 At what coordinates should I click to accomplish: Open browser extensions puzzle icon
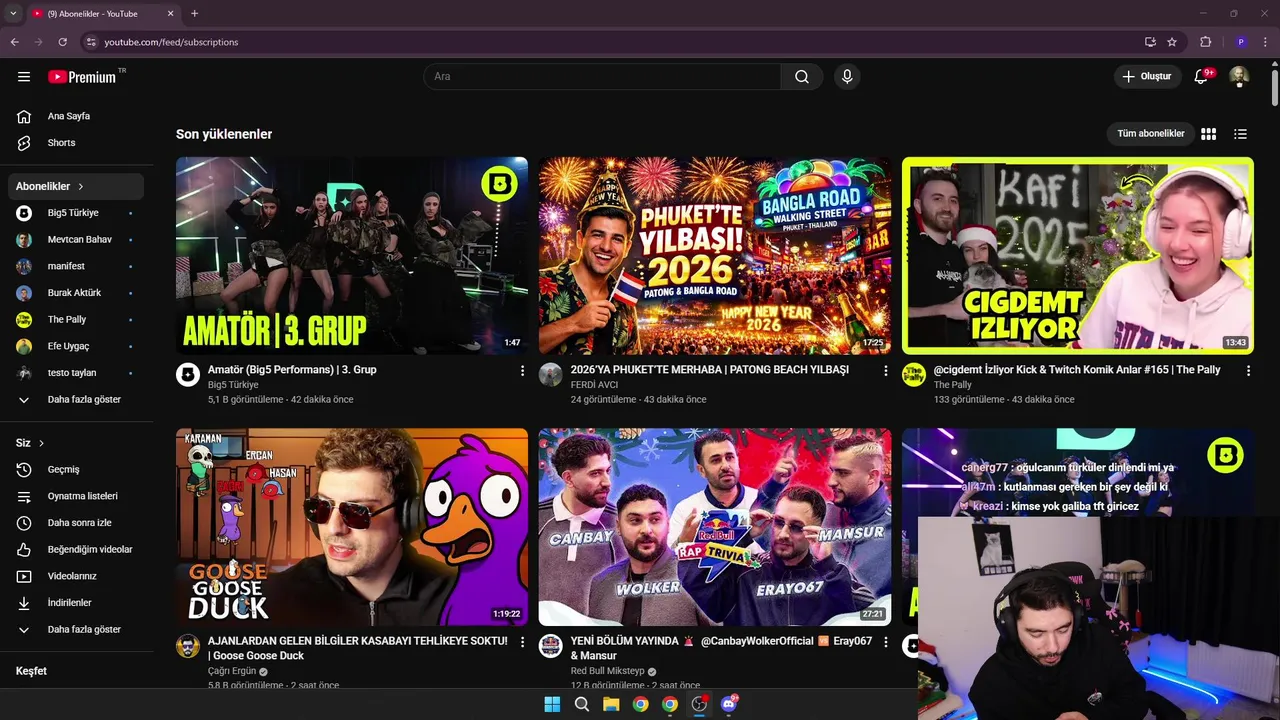1205,42
